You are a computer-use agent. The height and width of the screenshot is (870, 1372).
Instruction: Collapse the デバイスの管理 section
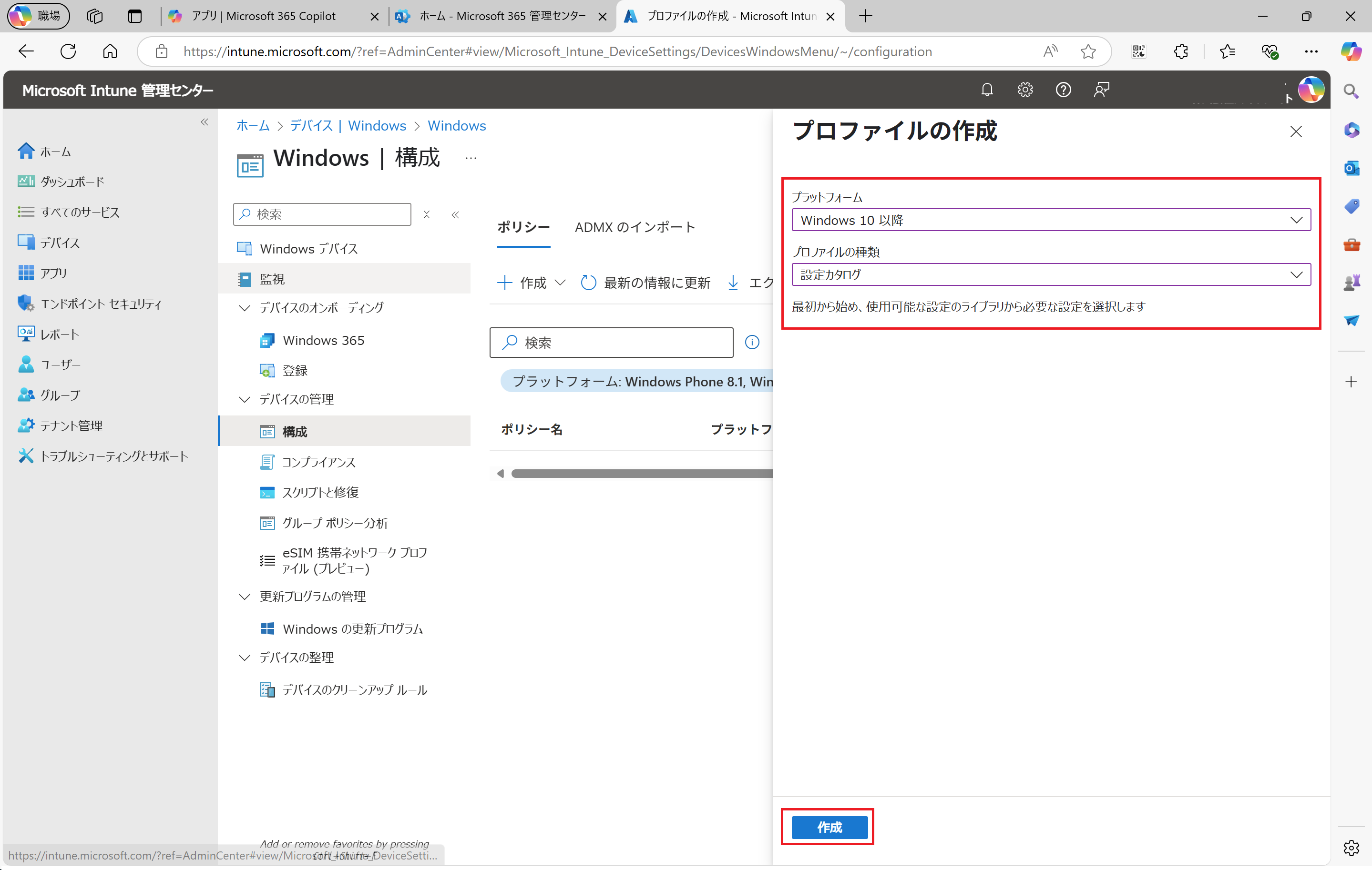(x=245, y=399)
